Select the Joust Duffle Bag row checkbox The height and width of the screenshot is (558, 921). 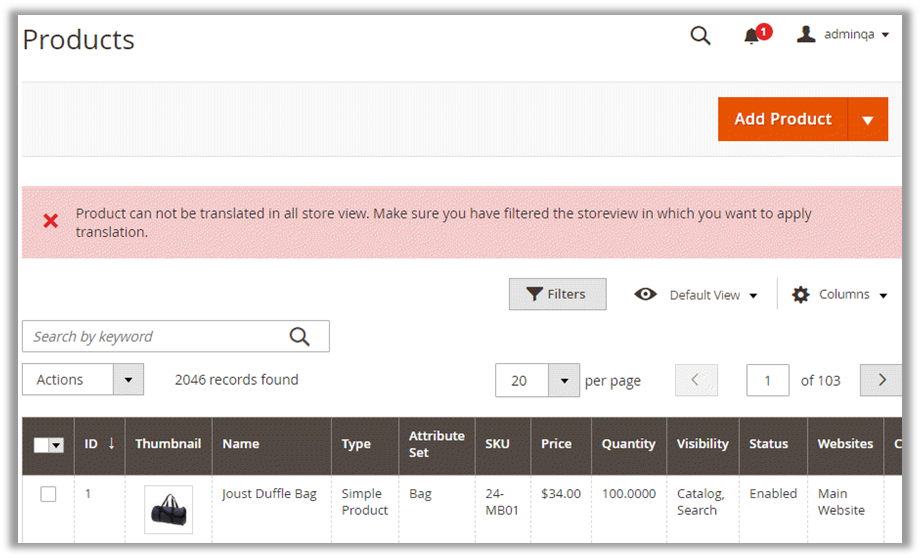(48, 494)
